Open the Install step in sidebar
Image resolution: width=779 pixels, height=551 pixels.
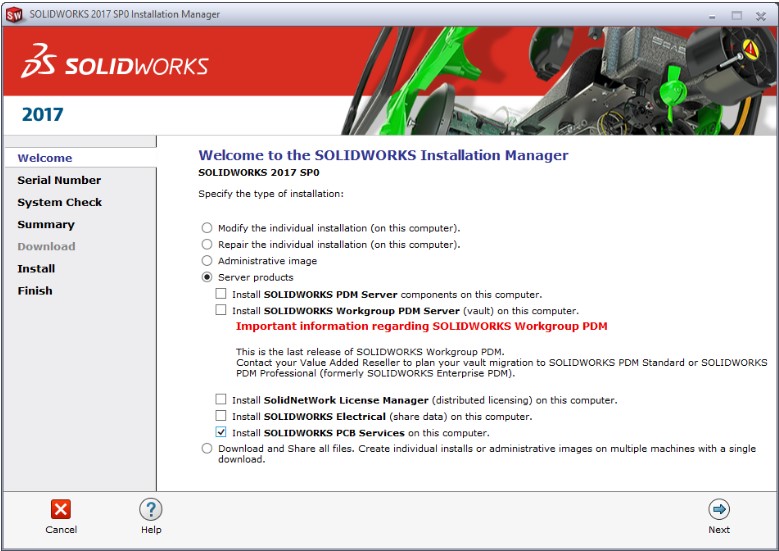point(36,269)
